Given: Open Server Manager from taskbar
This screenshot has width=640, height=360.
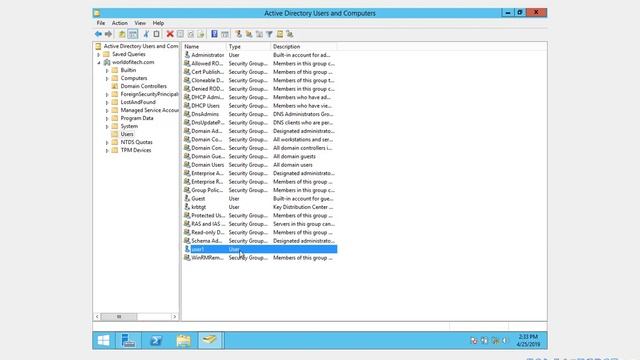Looking at the screenshot, I should click(128, 340).
